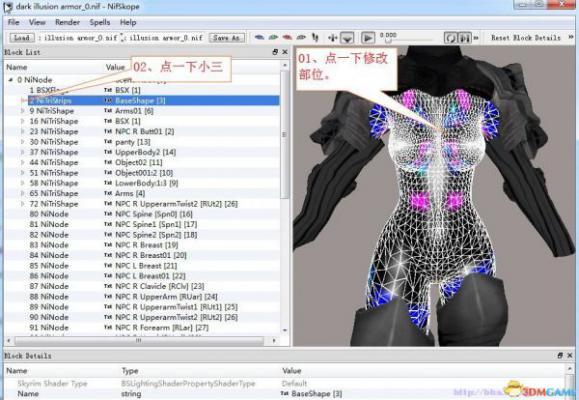Select the 80 NiNode row
Viewport: 579px width, 400px height.
[x=142, y=214]
